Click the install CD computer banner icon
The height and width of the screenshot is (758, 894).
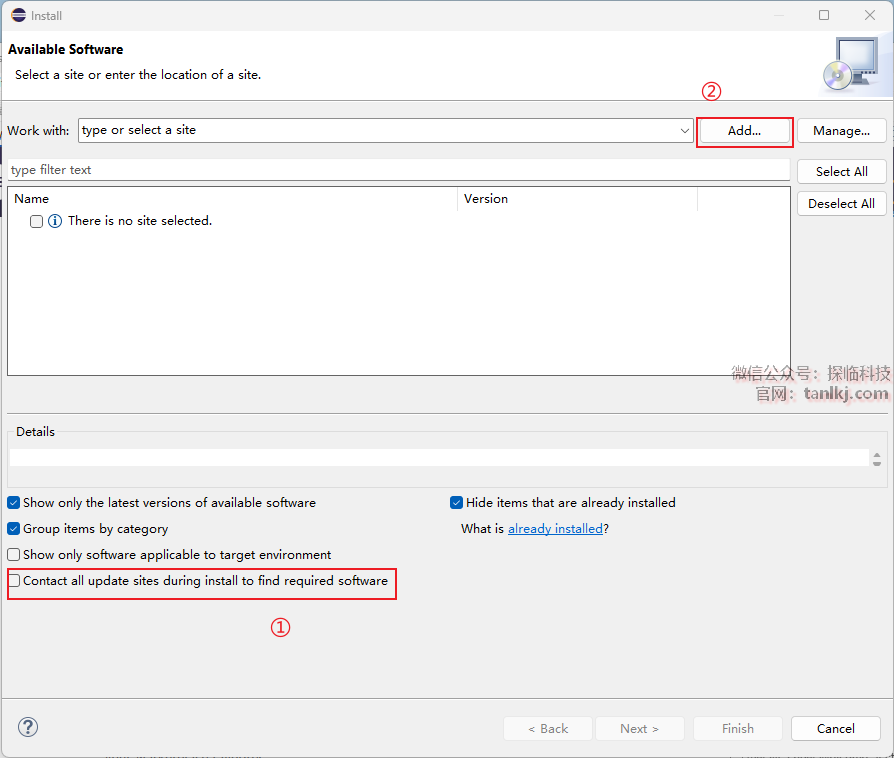pyautogui.click(x=850, y=65)
